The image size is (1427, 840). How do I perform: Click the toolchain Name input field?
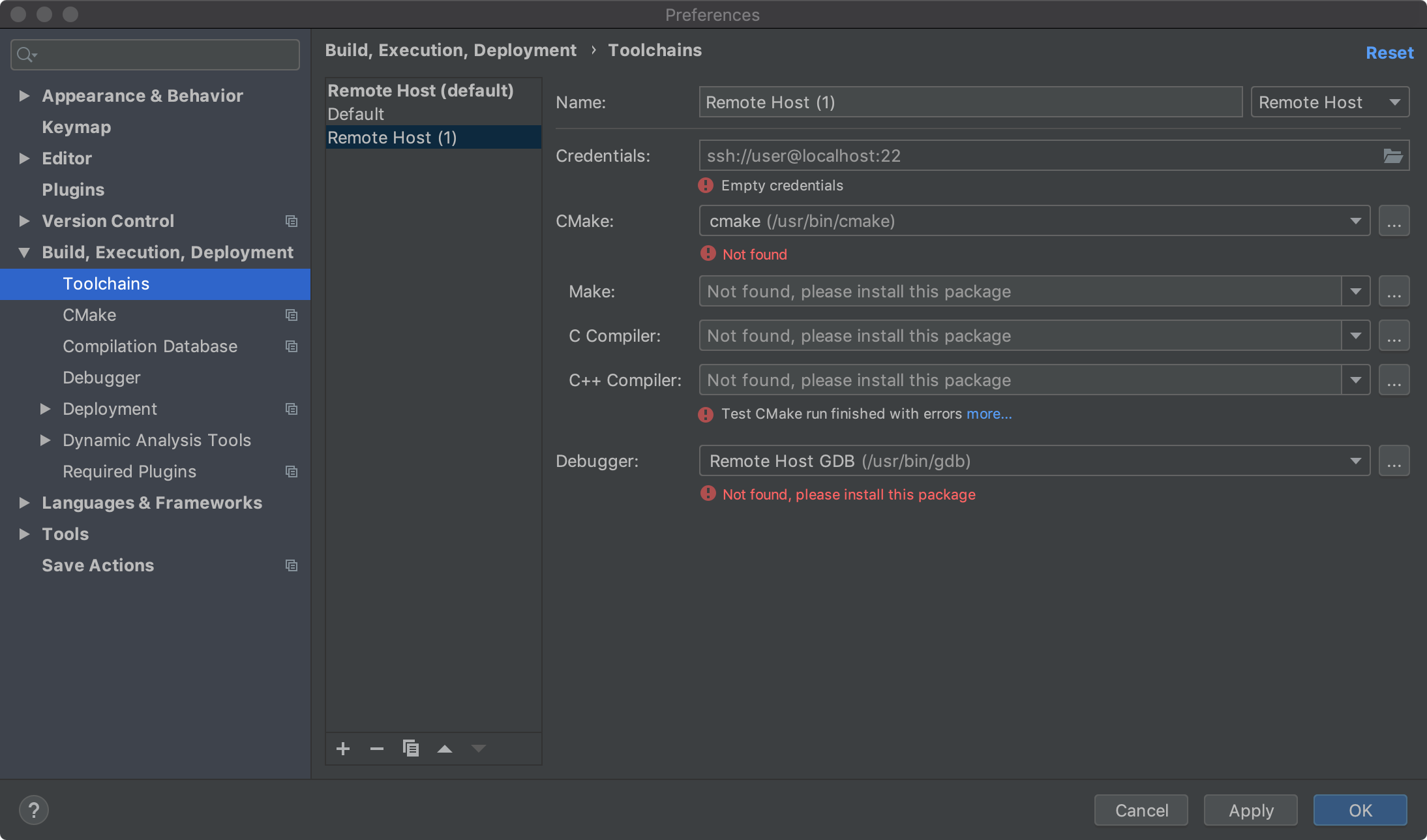pyautogui.click(x=970, y=102)
